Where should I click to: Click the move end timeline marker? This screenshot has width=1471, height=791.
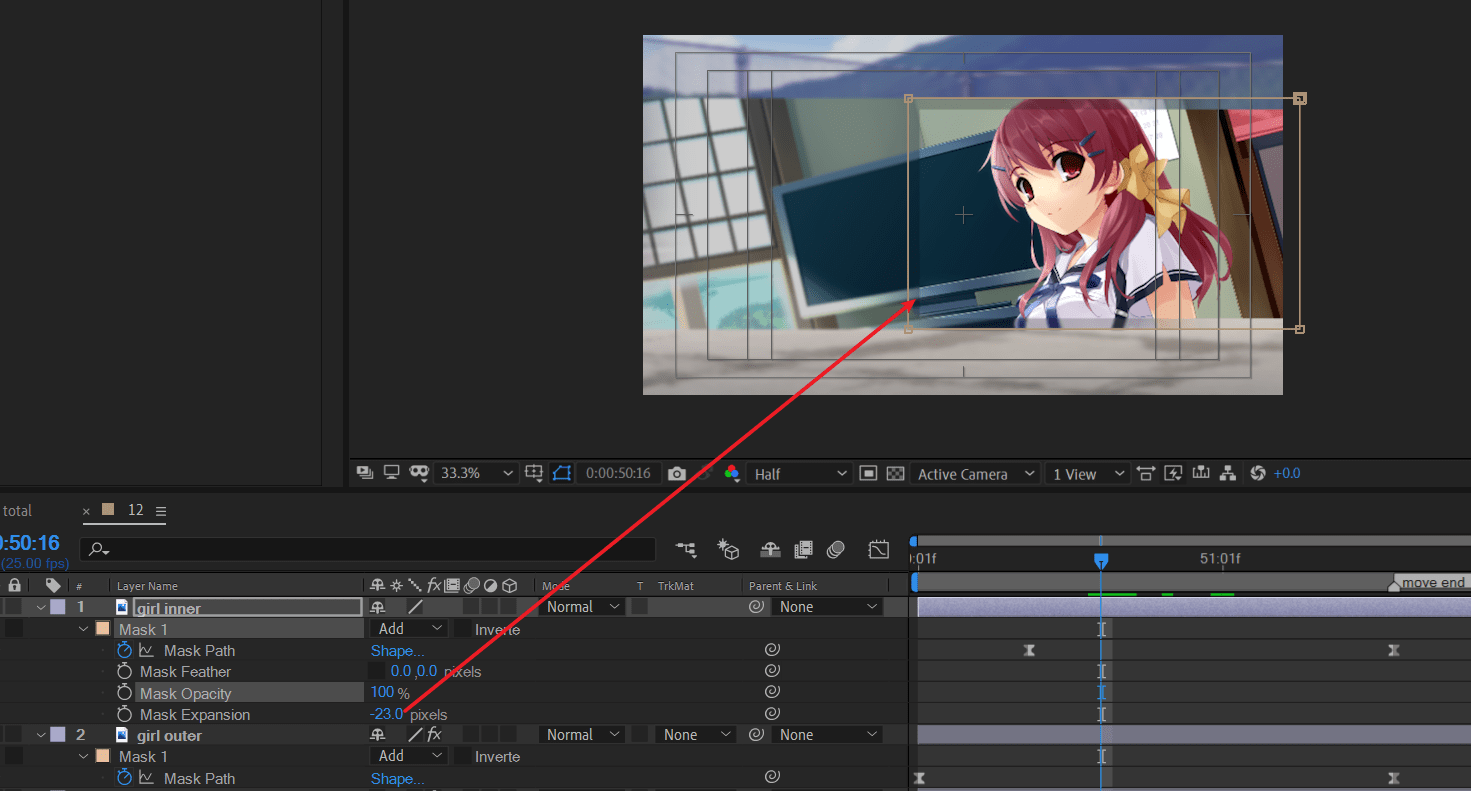[x=1428, y=583]
